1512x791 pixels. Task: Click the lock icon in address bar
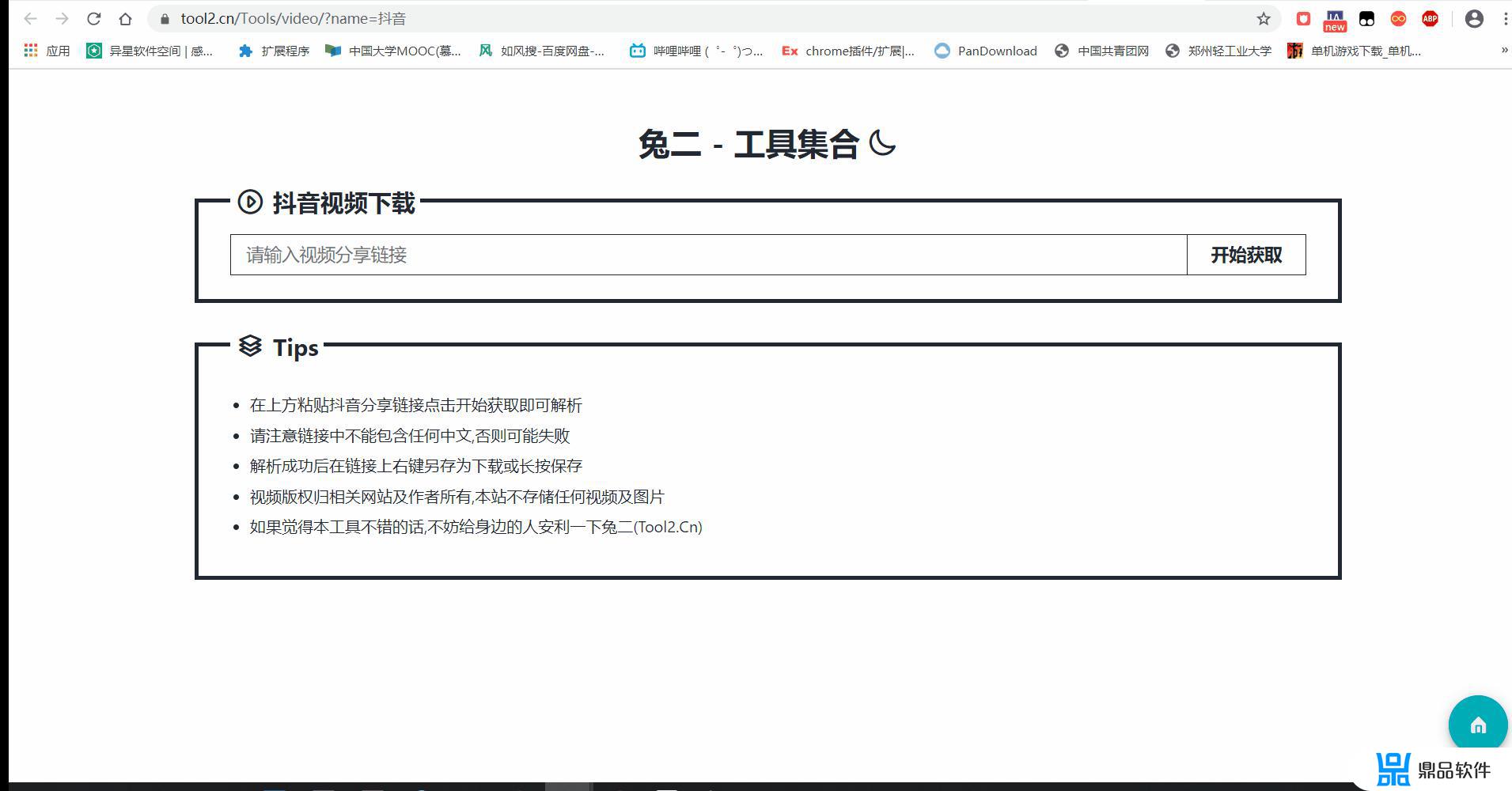[165, 18]
